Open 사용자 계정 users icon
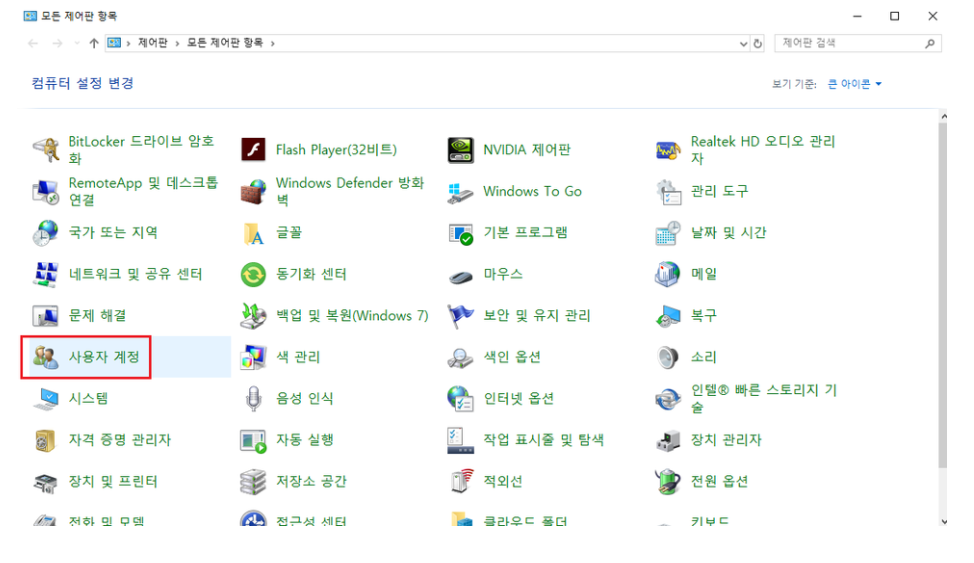The image size is (974, 563). [46, 357]
